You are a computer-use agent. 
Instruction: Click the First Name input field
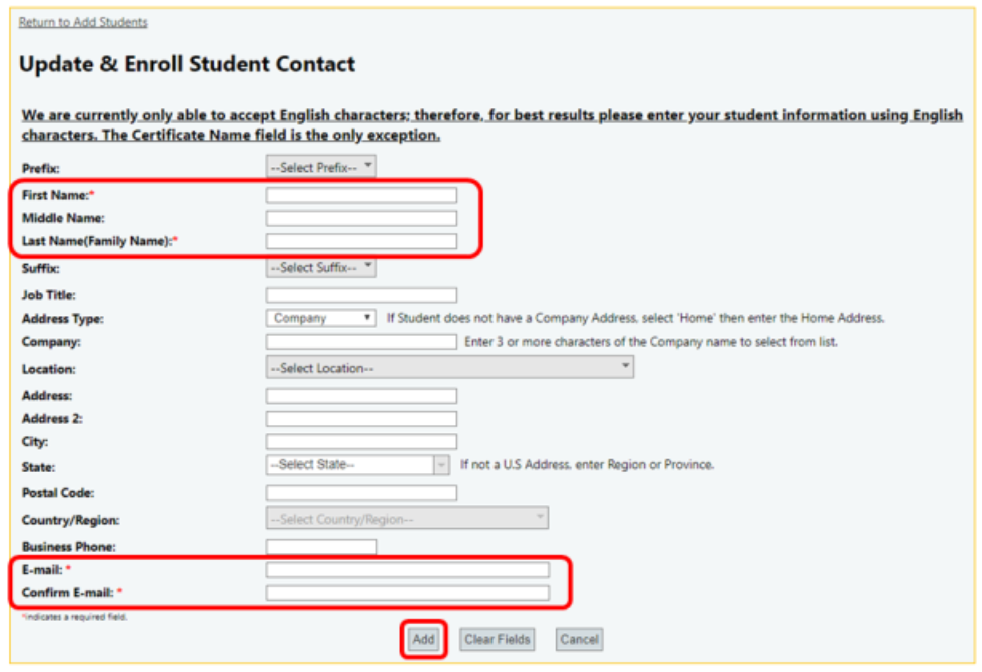click(x=361, y=195)
